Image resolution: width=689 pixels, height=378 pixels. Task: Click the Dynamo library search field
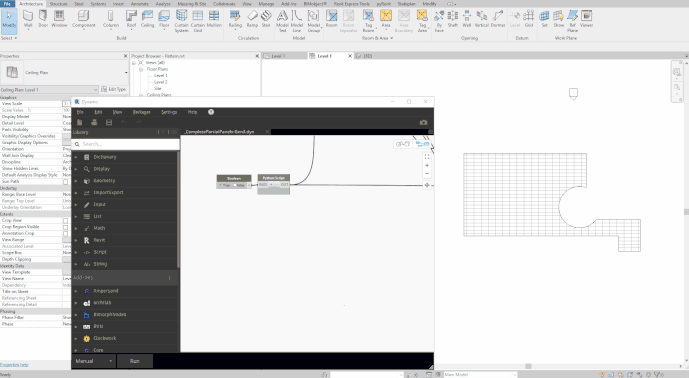(x=125, y=144)
